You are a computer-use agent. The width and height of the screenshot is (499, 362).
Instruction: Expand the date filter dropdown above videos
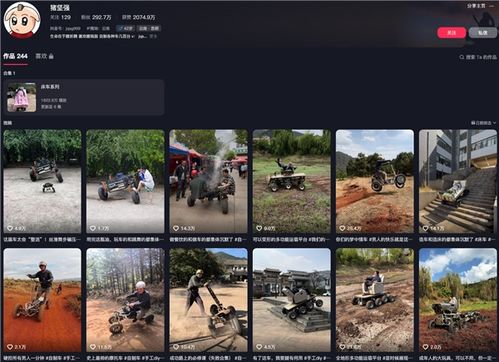(x=483, y=123)
